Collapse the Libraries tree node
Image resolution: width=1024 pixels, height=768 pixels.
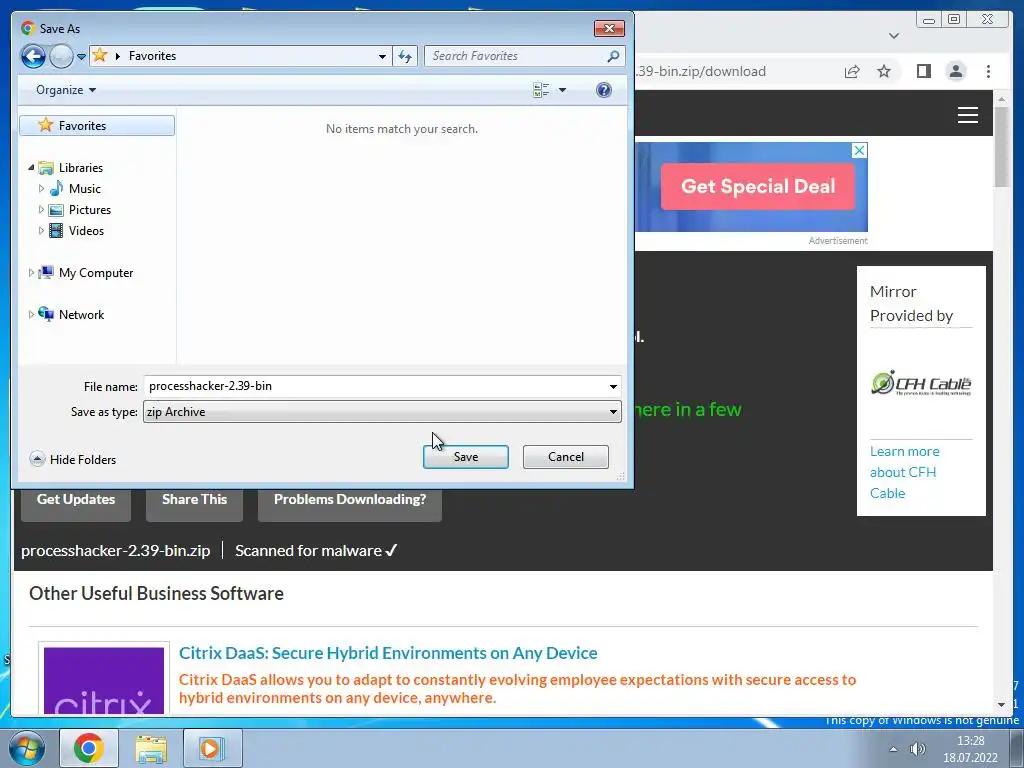(31, 168)
